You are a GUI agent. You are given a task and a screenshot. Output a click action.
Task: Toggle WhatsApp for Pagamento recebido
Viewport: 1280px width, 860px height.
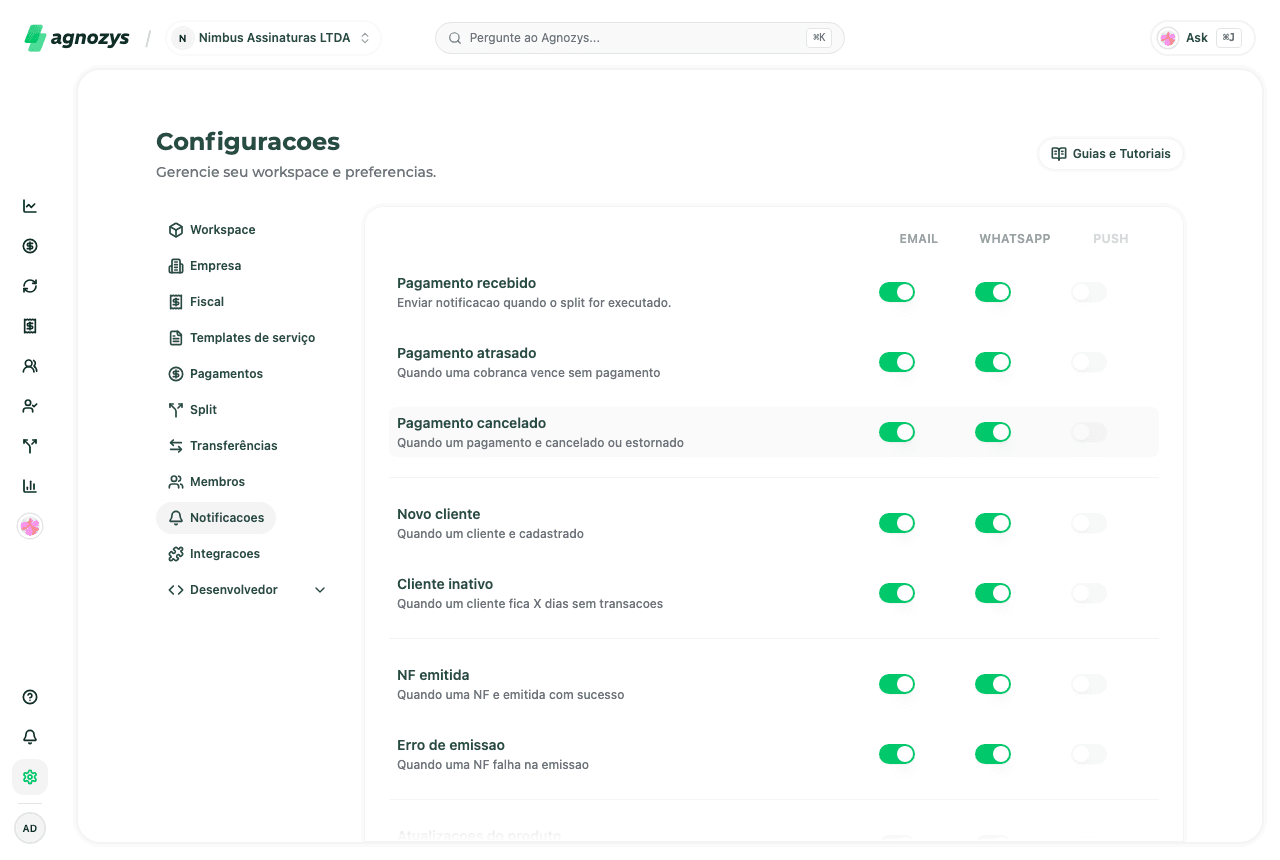[x=993, y=292]
